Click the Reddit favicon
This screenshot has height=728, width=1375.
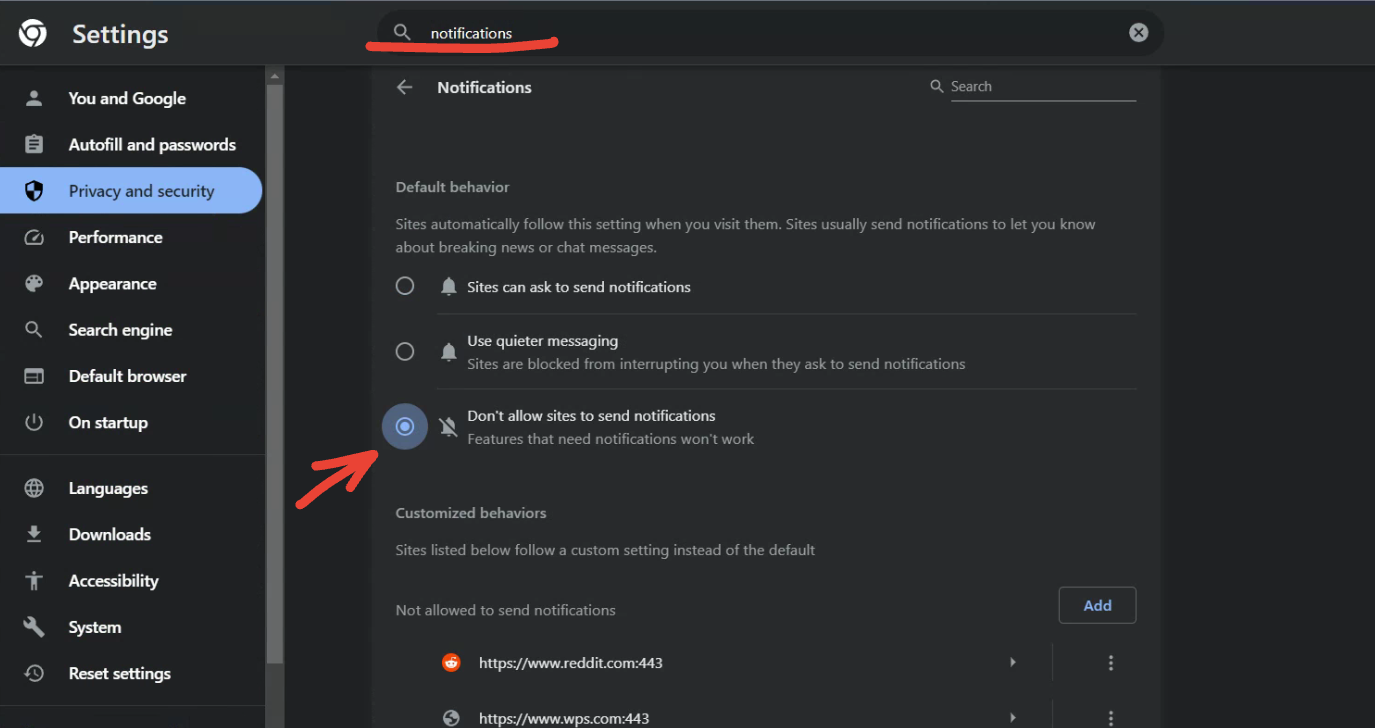451,662
